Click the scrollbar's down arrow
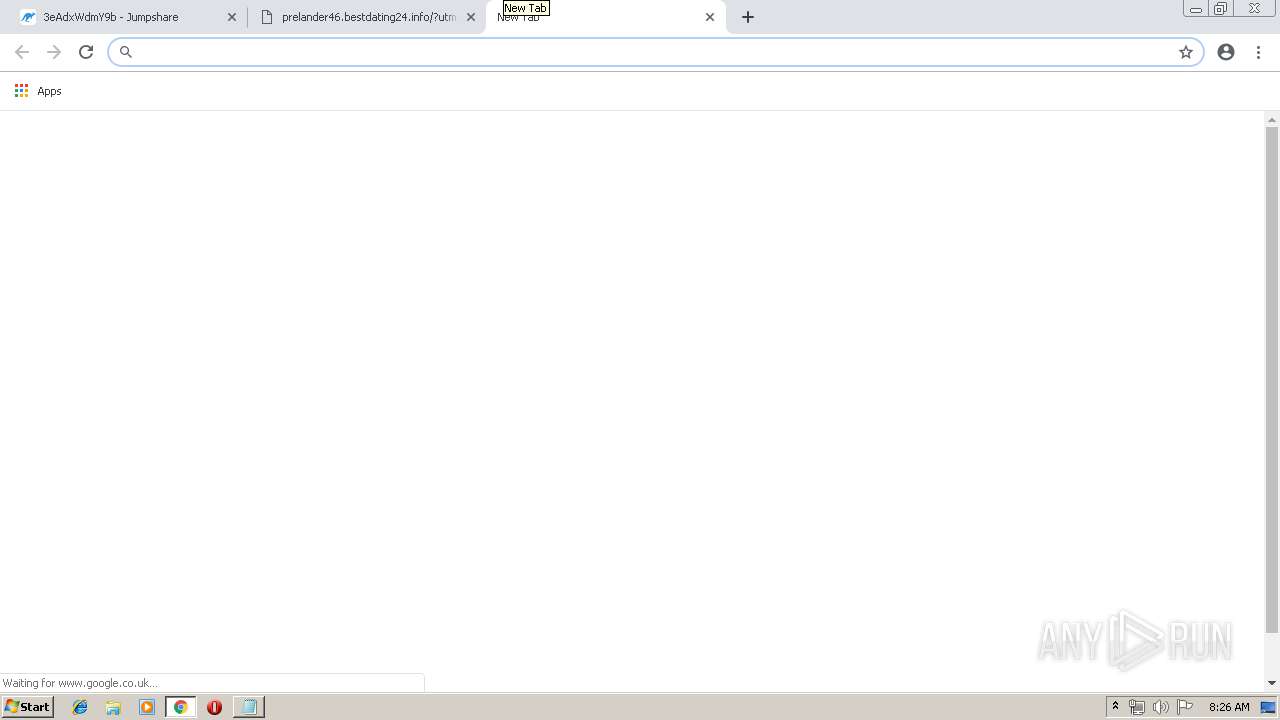 point(1272,683)
